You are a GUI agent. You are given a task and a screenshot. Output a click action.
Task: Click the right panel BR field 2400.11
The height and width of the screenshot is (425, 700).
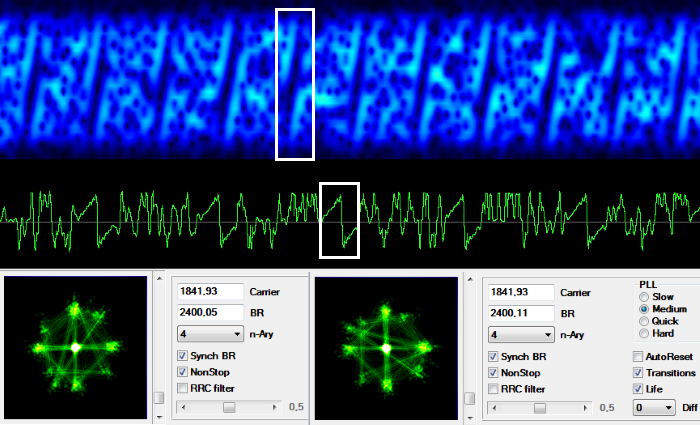(x=521, y=313)
